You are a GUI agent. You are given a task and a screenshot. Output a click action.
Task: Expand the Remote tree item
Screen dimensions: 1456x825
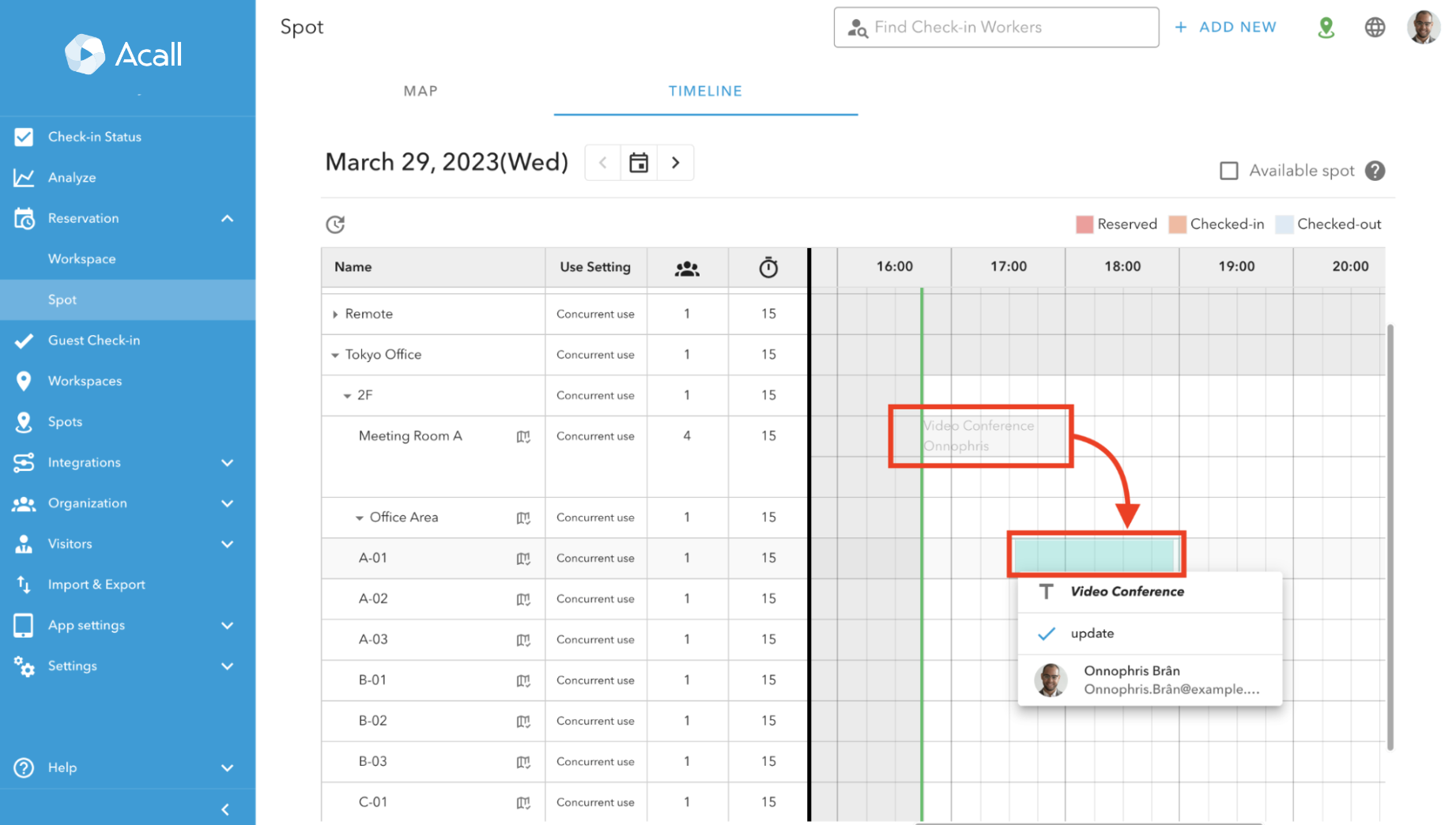point(334,313)
